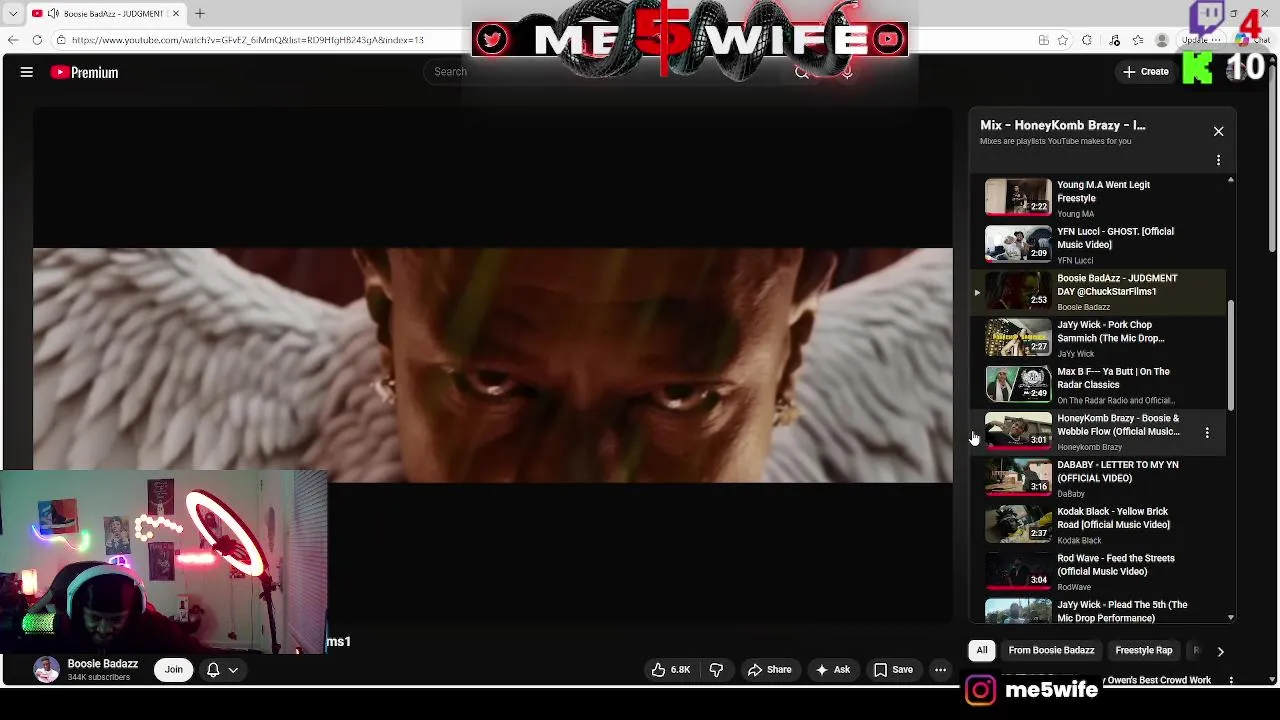Open browser profile avatar
1280x720 pixels.
point(1162,40)
